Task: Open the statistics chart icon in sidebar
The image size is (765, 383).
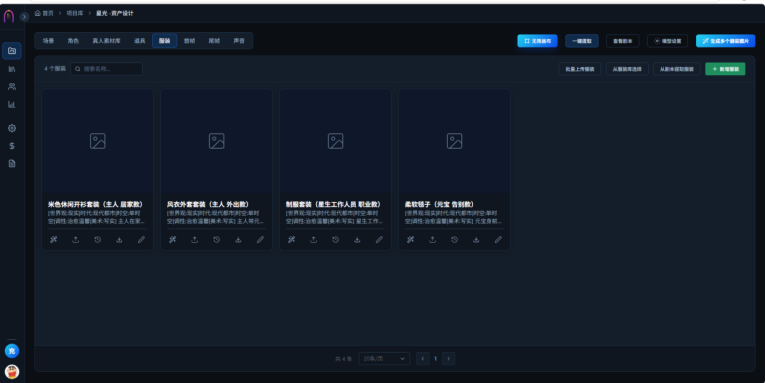Action: 12,104
